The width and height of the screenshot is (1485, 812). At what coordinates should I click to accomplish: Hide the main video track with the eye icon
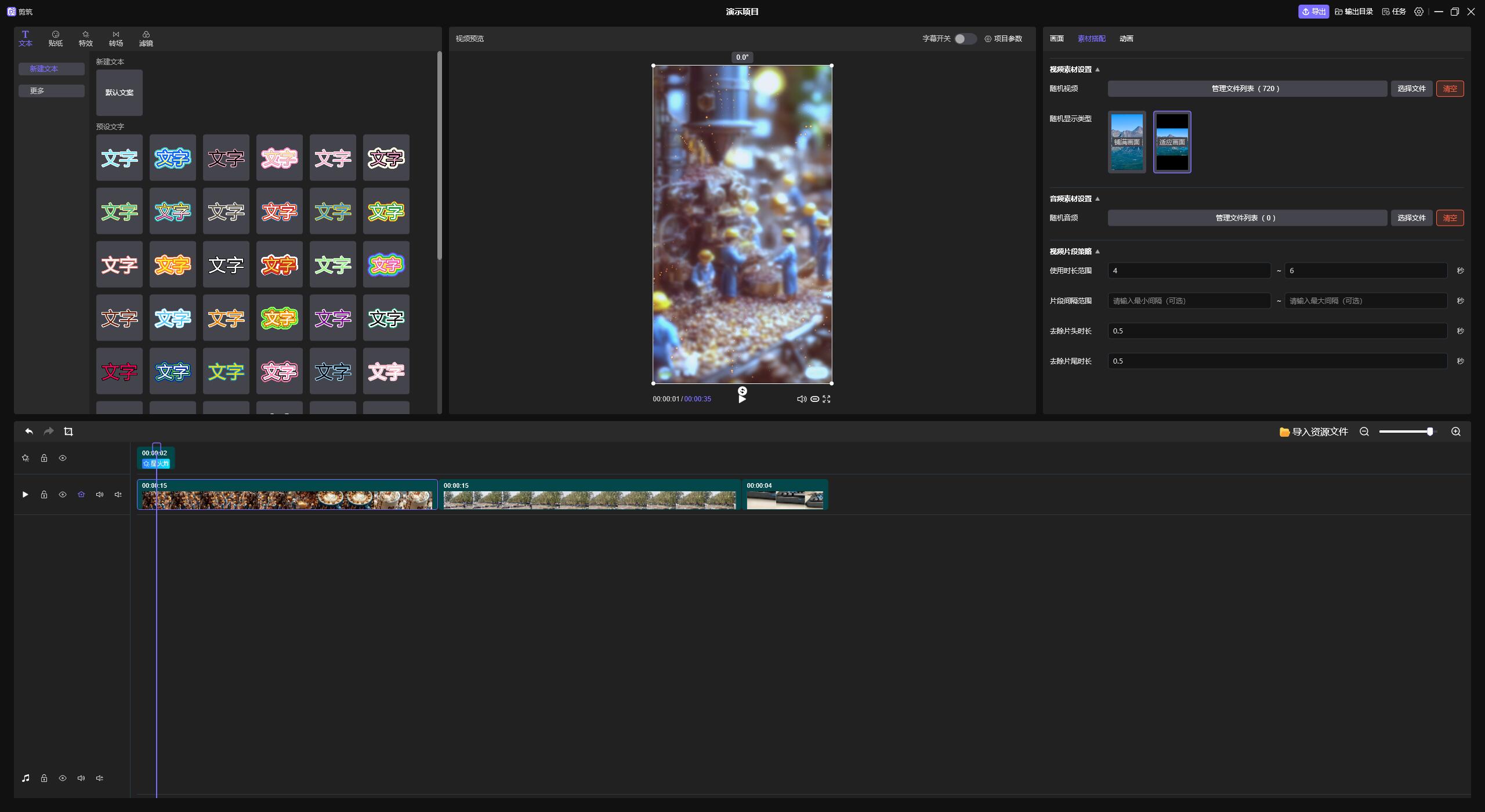pos(63,495)
